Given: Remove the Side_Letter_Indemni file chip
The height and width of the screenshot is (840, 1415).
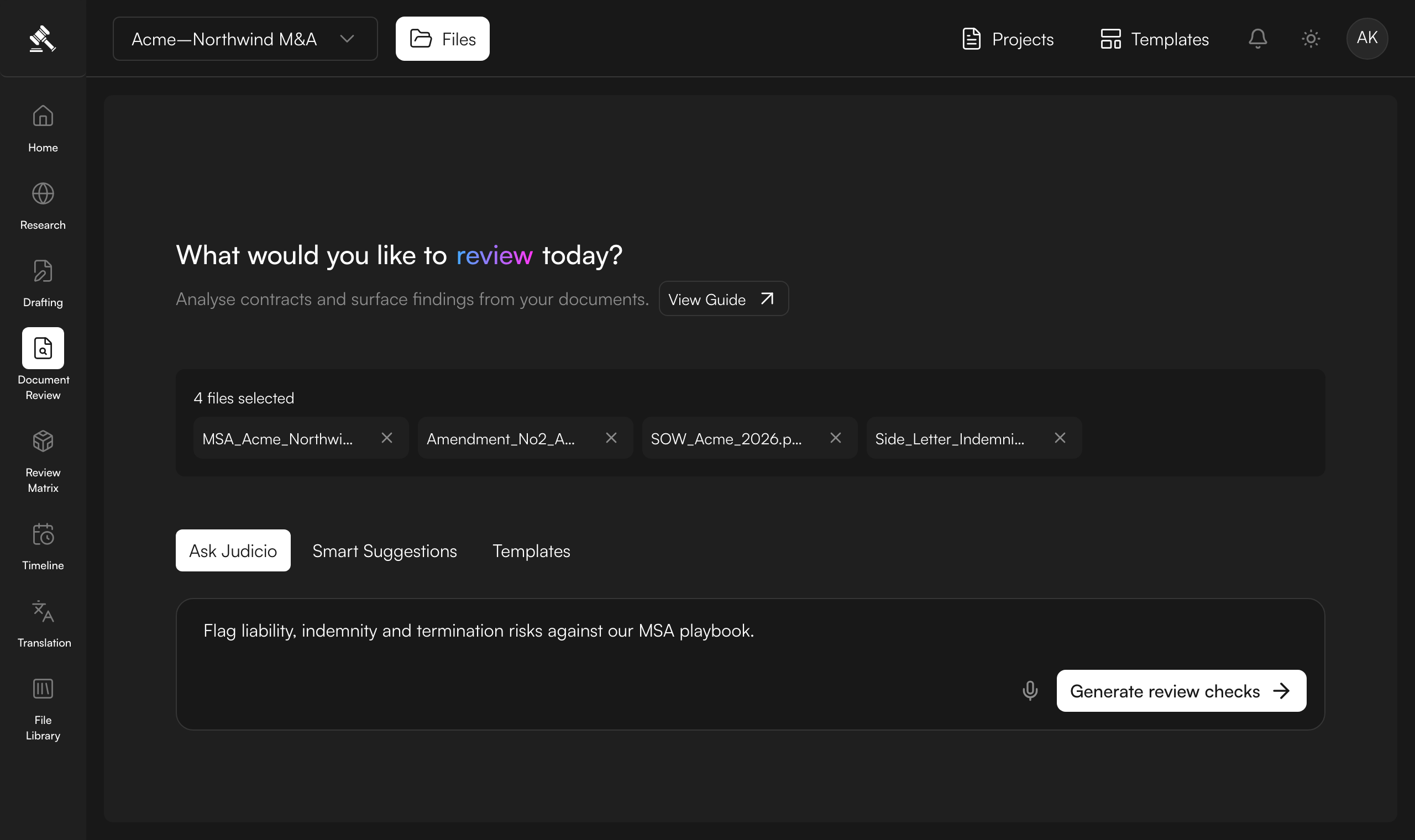Looking at the screenshot, I should (1060, 438).
